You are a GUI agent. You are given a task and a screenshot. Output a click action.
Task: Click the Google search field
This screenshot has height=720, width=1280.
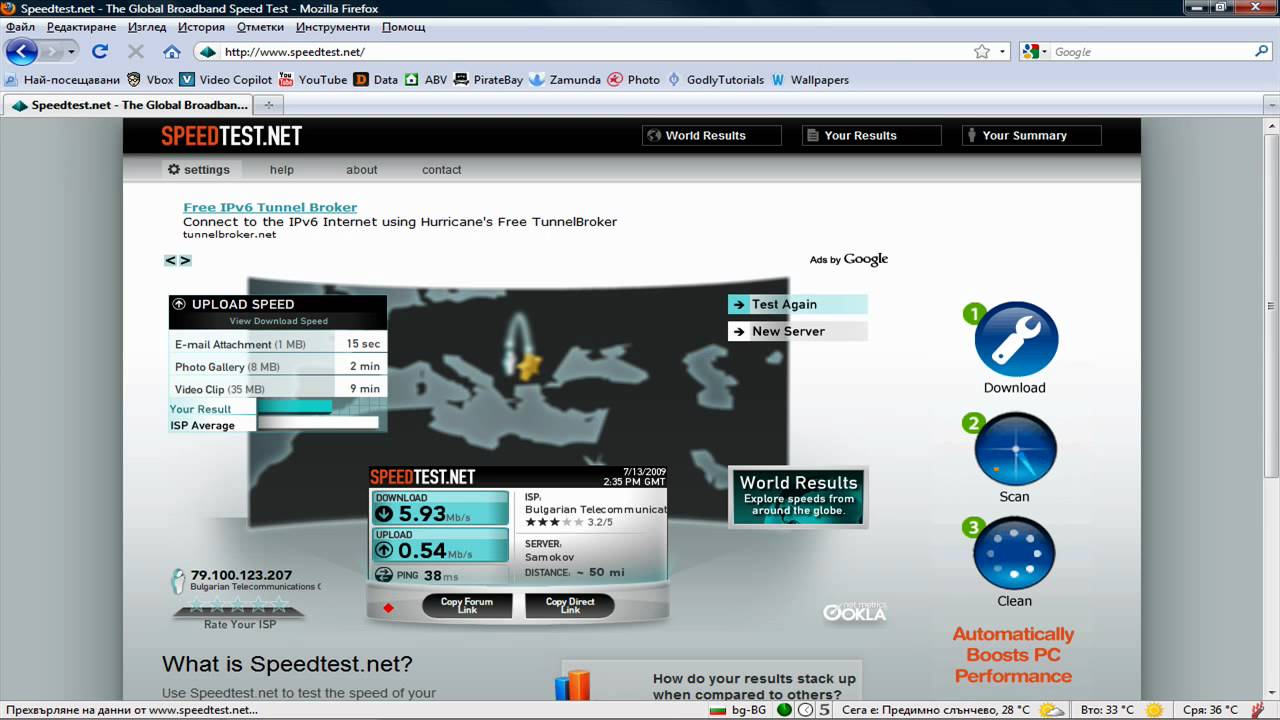1152,52
